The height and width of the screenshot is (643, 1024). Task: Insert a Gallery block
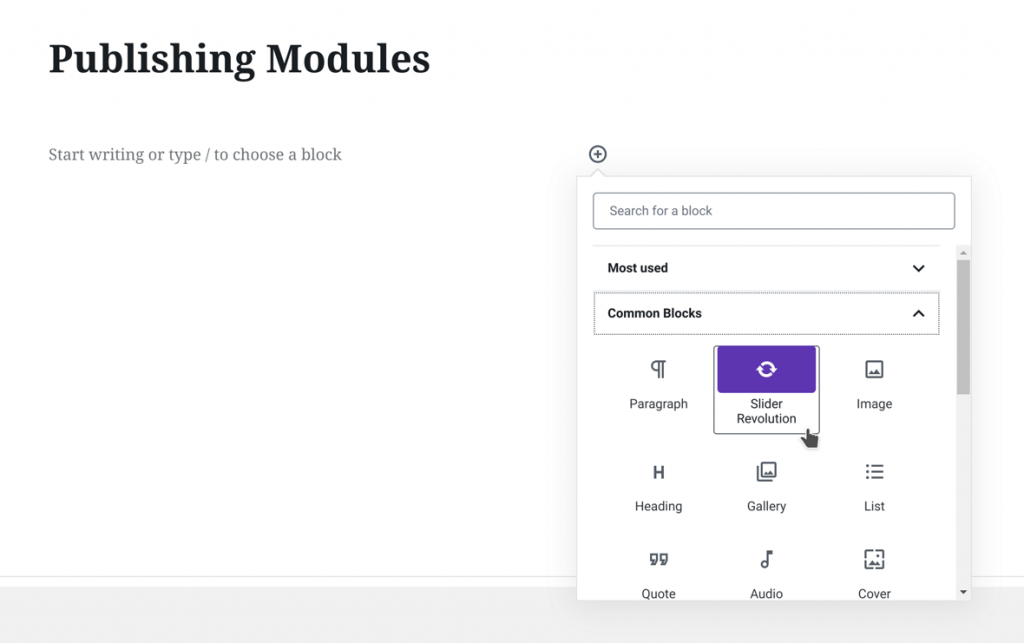point(766,487)
